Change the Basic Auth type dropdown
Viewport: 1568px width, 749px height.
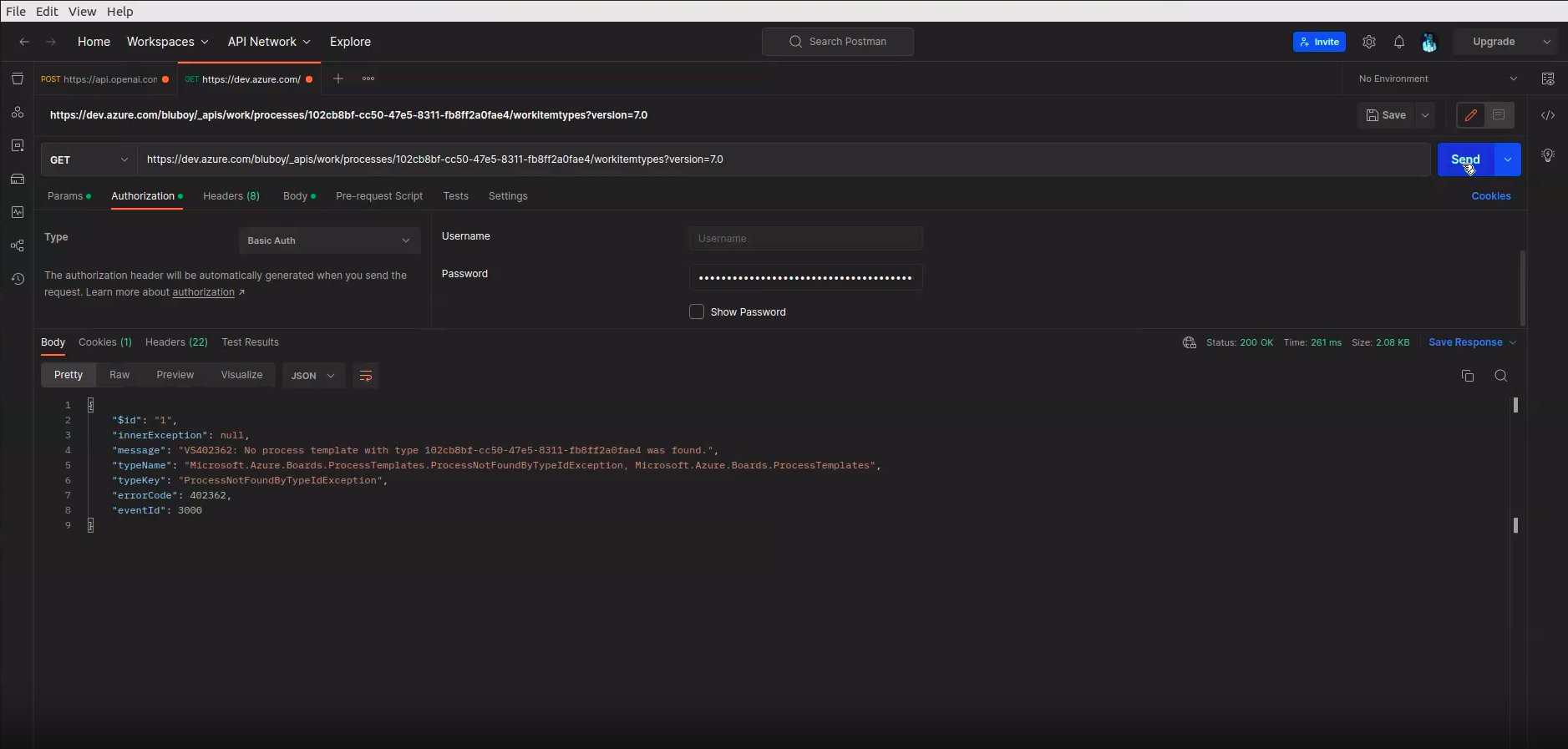pos(329,240)
